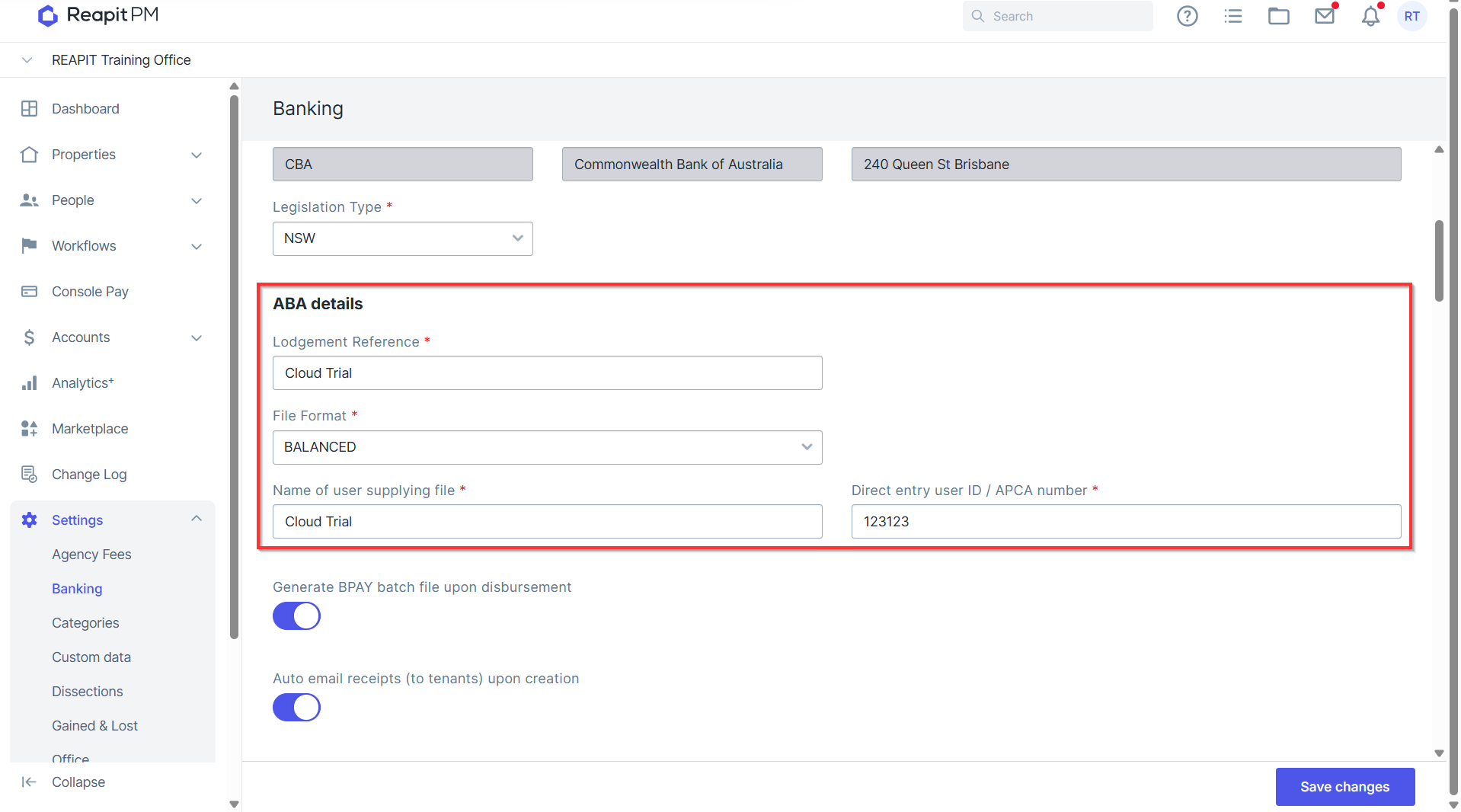This screenshot has width=1461, height=812.
Task: Click the Search box in header
Action: tap(1057, 16)
